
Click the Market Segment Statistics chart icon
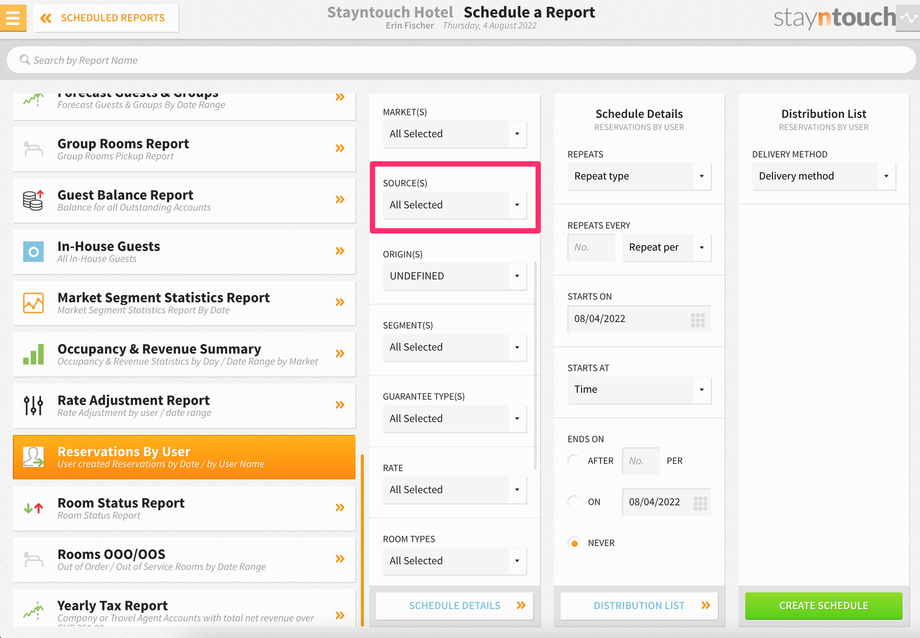click(x=33, y=303)
